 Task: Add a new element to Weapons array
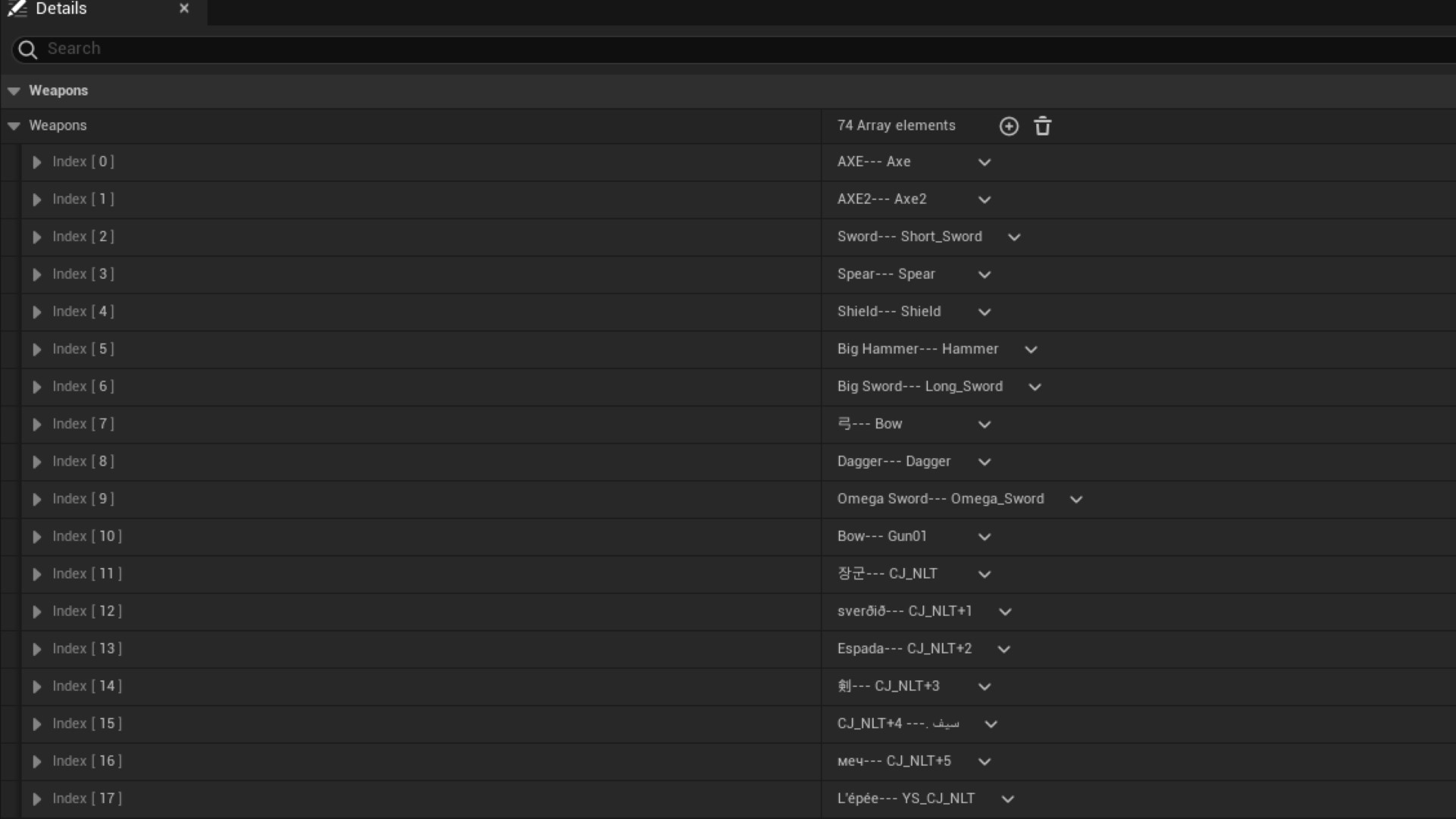1009,126
